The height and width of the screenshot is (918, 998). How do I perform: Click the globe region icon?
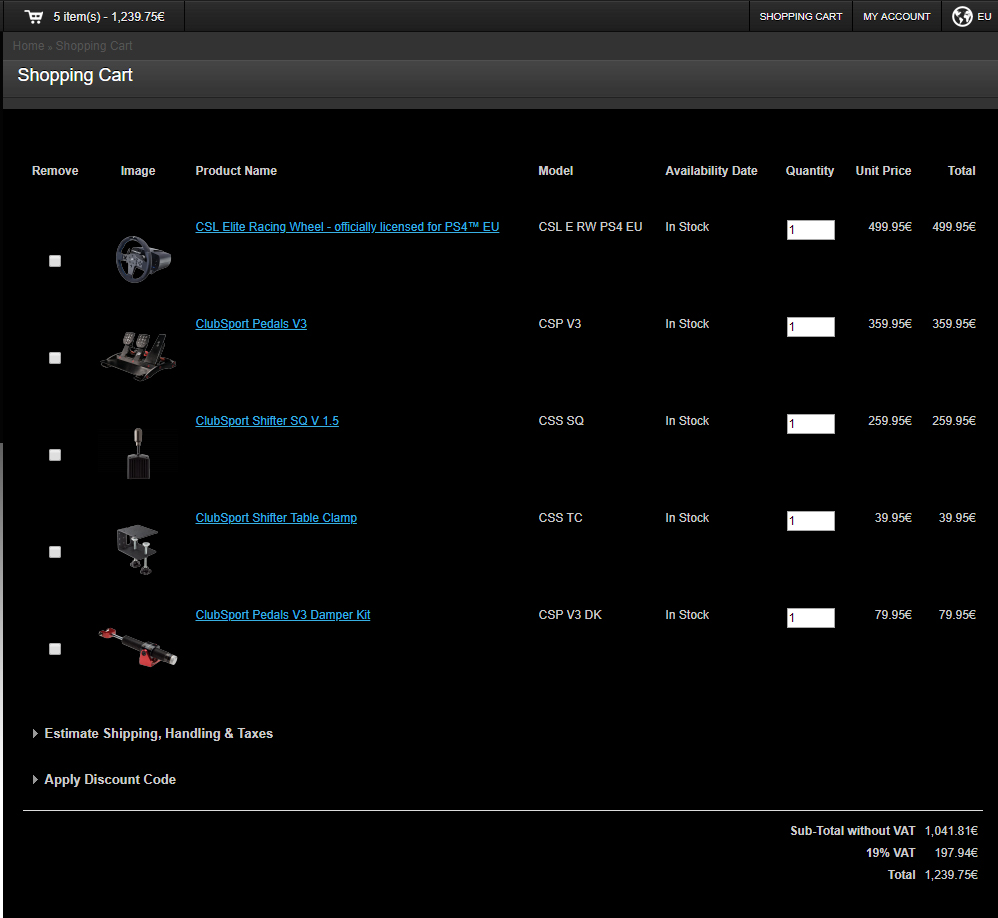point(962,17)
